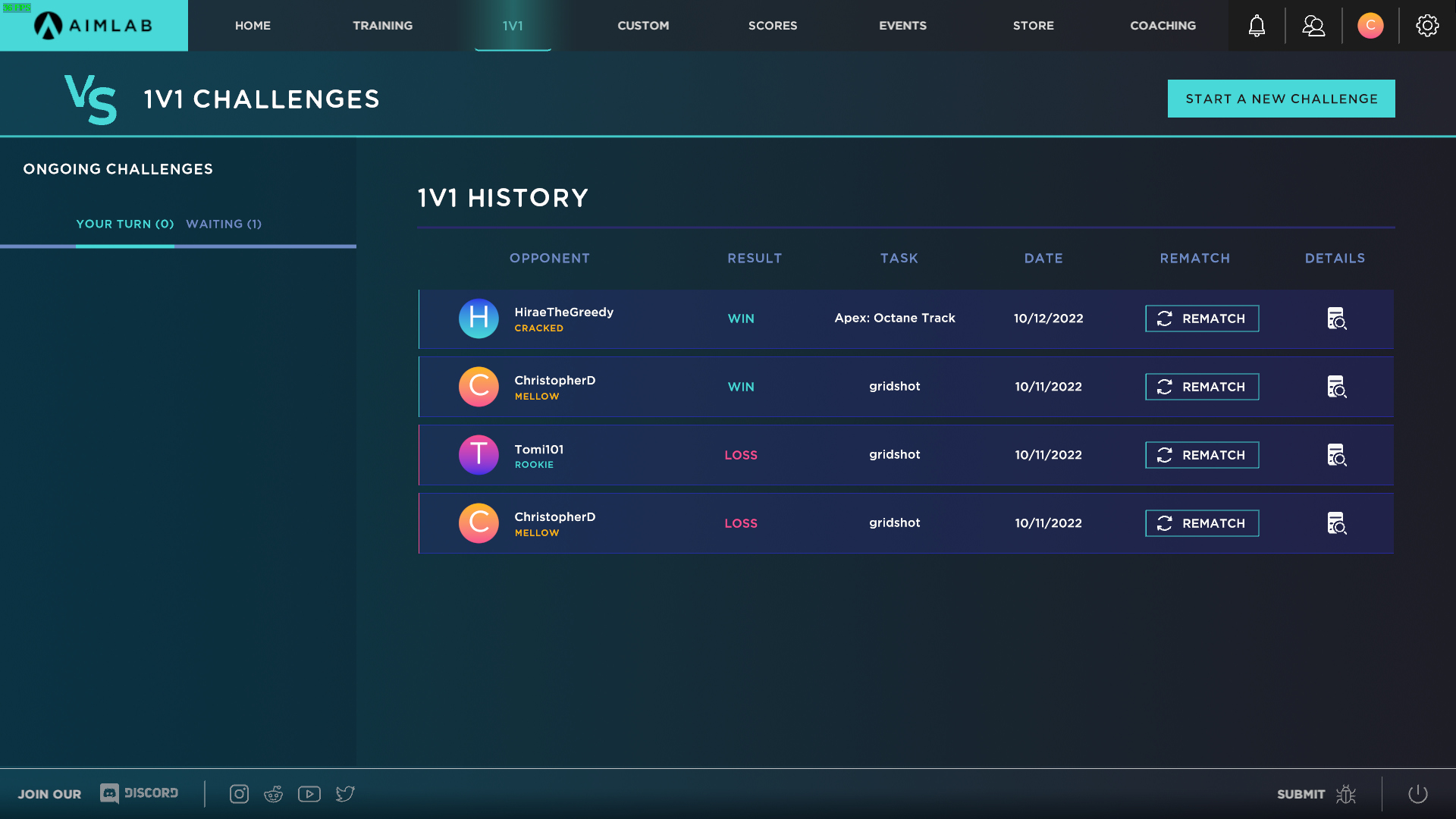Click the rematch icon for ChristopherD gridshot win
The image size is (1456, 819).
[x=1163, y=387]
